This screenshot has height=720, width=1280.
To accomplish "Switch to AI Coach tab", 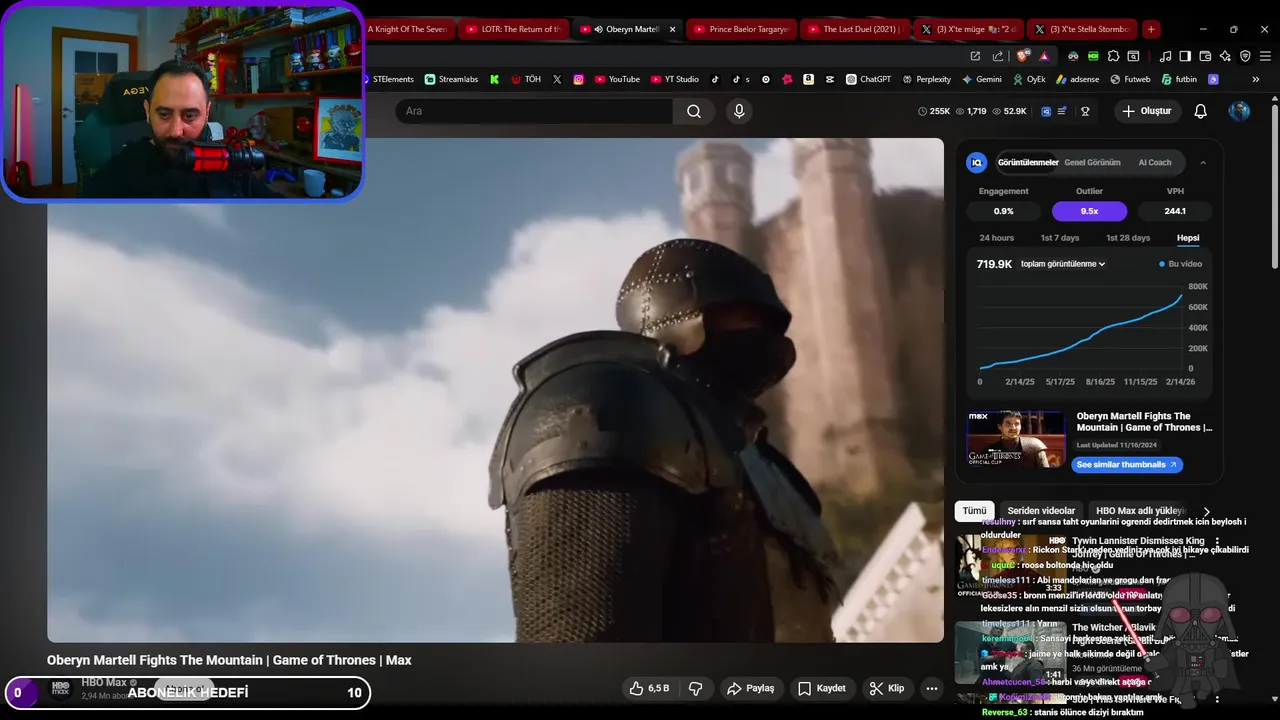I will [x=1154, y=162].
